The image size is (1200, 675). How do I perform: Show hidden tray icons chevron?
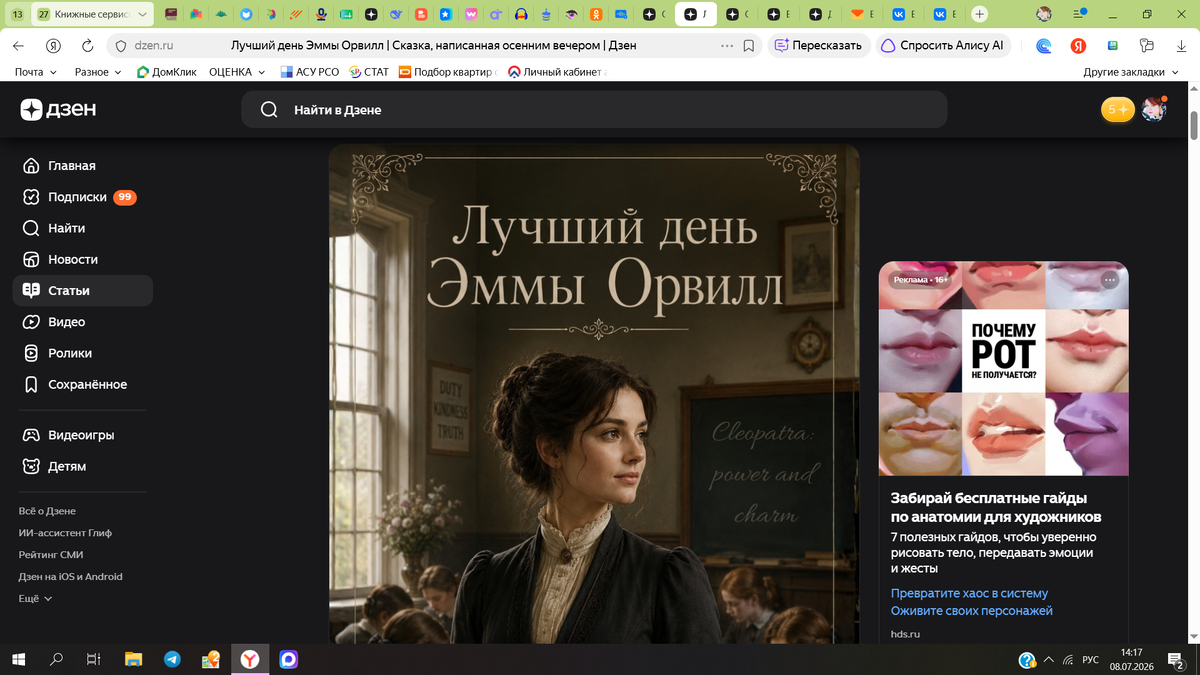pos(1048,660)
